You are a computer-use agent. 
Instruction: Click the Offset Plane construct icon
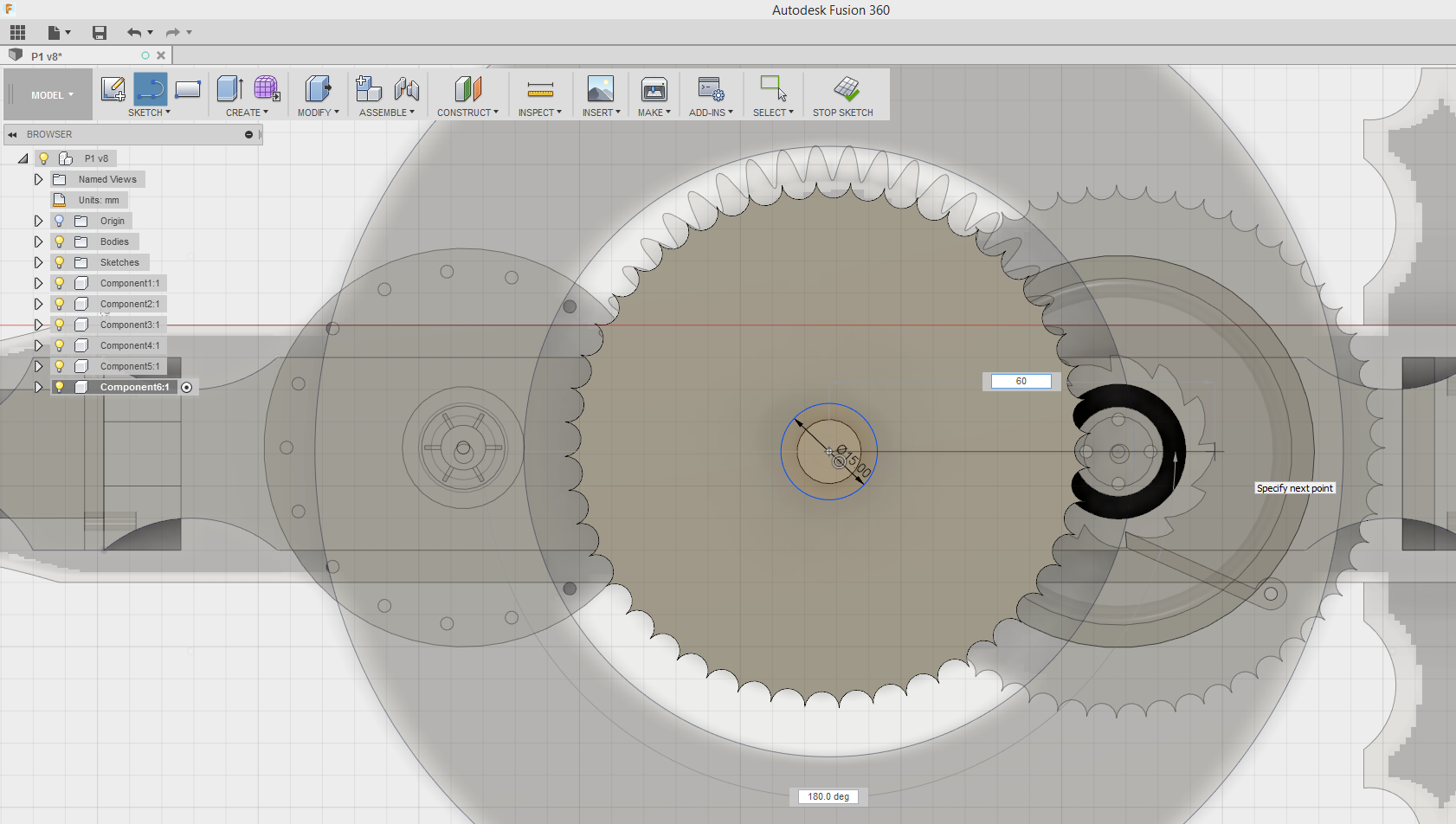467,88
